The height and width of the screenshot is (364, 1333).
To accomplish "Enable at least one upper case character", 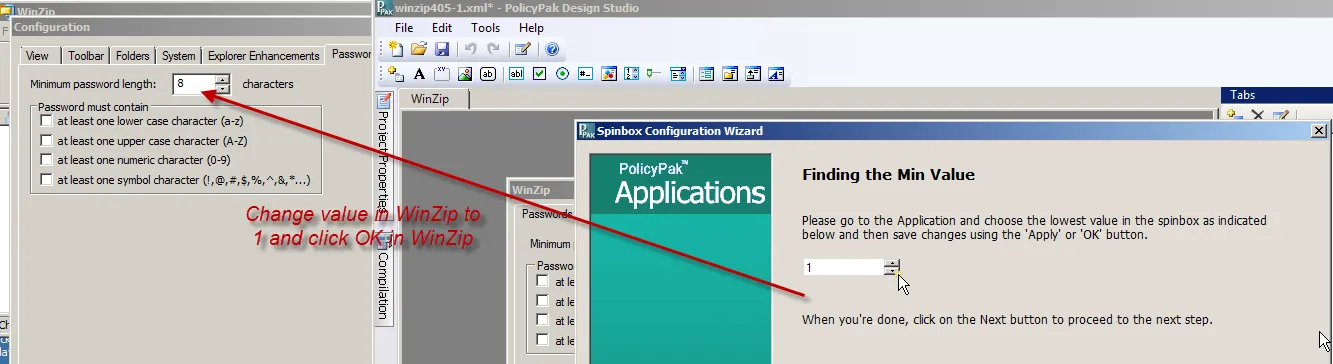I will [x=46, y=140].
